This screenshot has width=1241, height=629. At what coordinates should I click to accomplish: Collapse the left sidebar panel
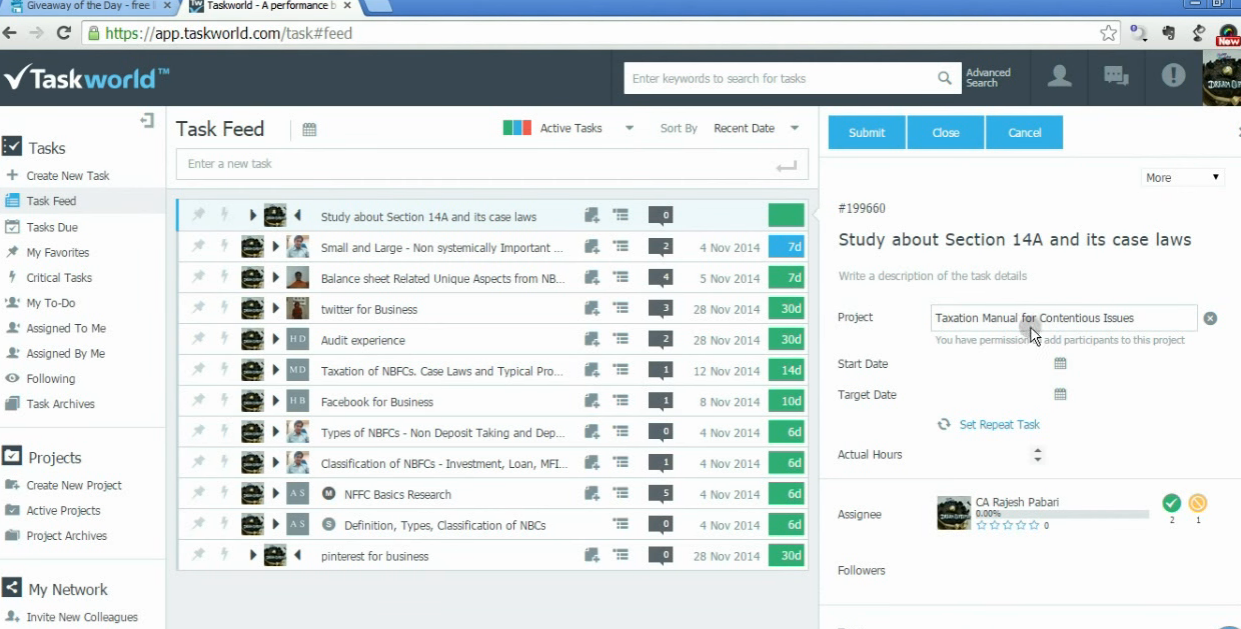pyautogui.click(x=148, y=121)
